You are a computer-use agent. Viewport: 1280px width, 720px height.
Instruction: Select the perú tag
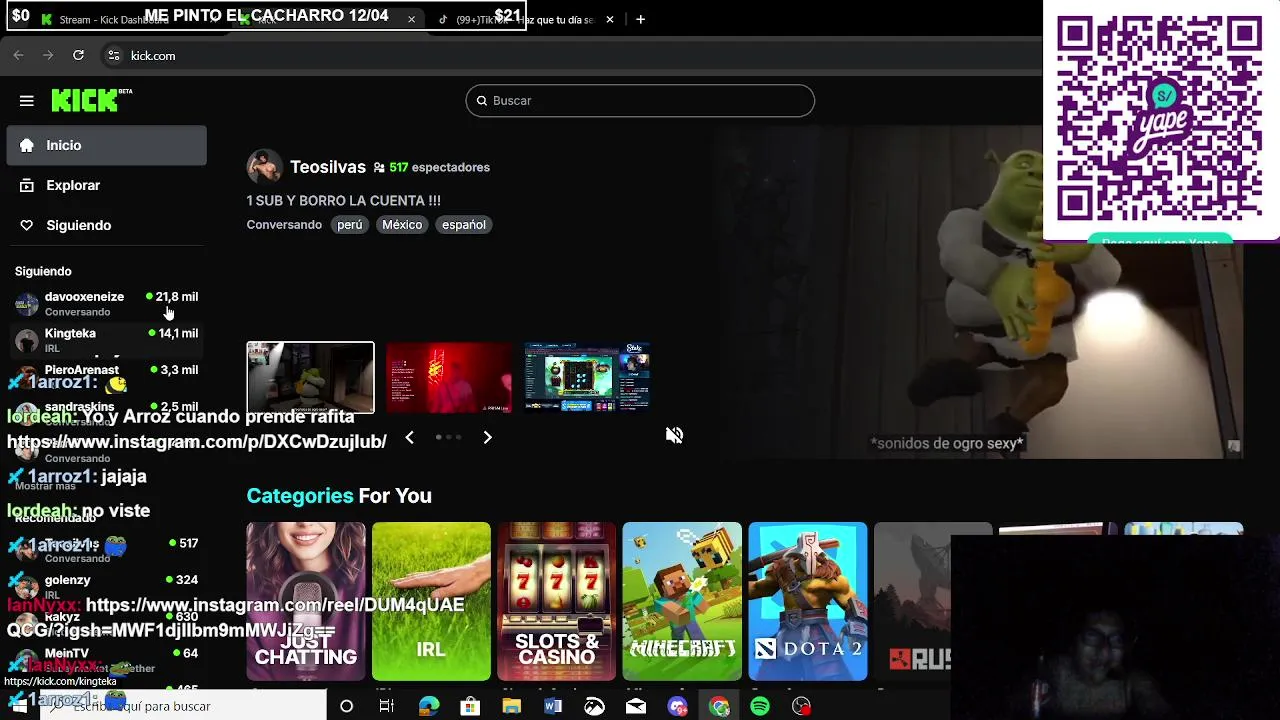(x=350, y=225)
